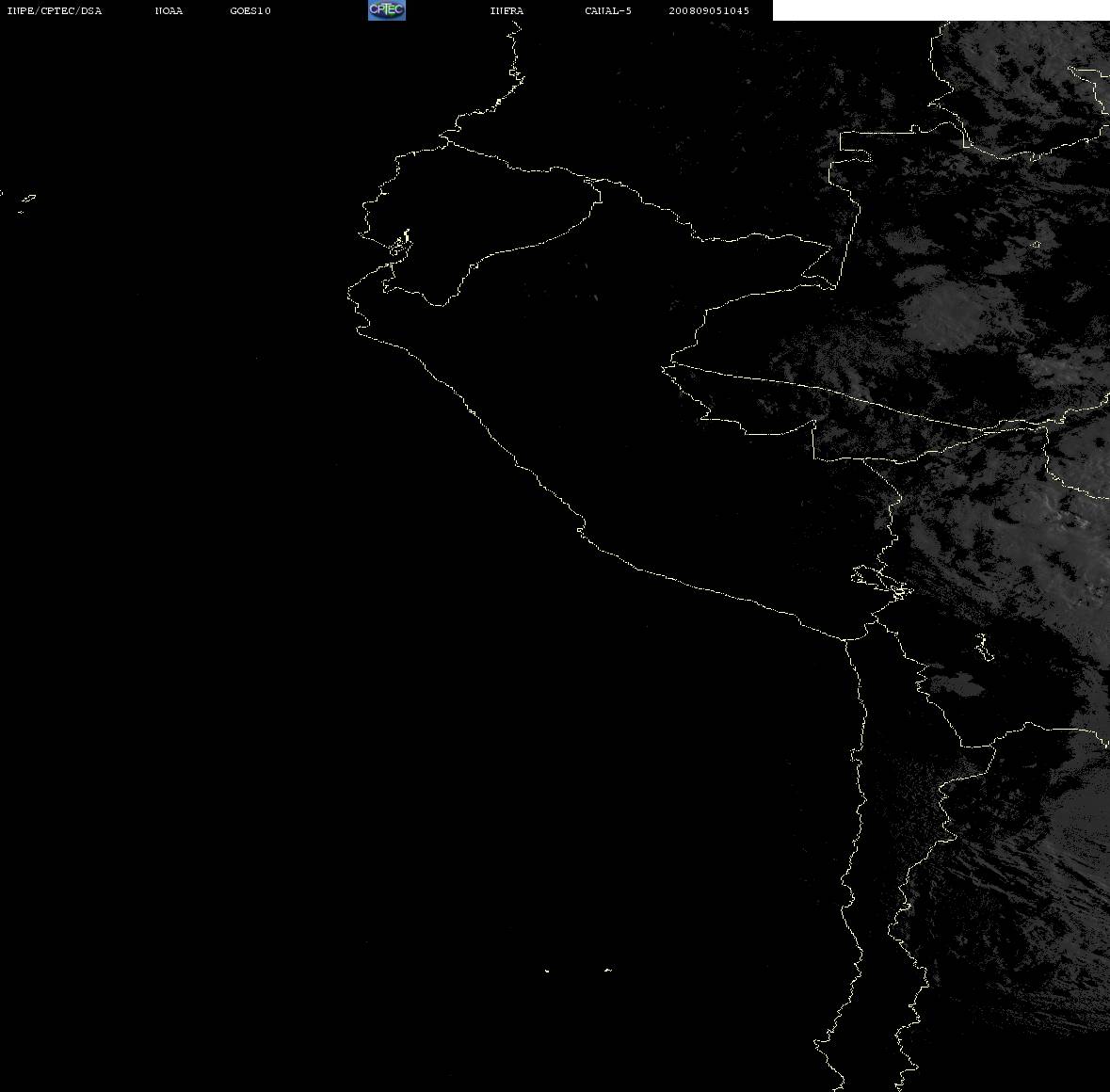Viewport: 1110px width, 1092px height.
Task: Click where Peru-Chile border meets the coast
Action: (845, 640)
